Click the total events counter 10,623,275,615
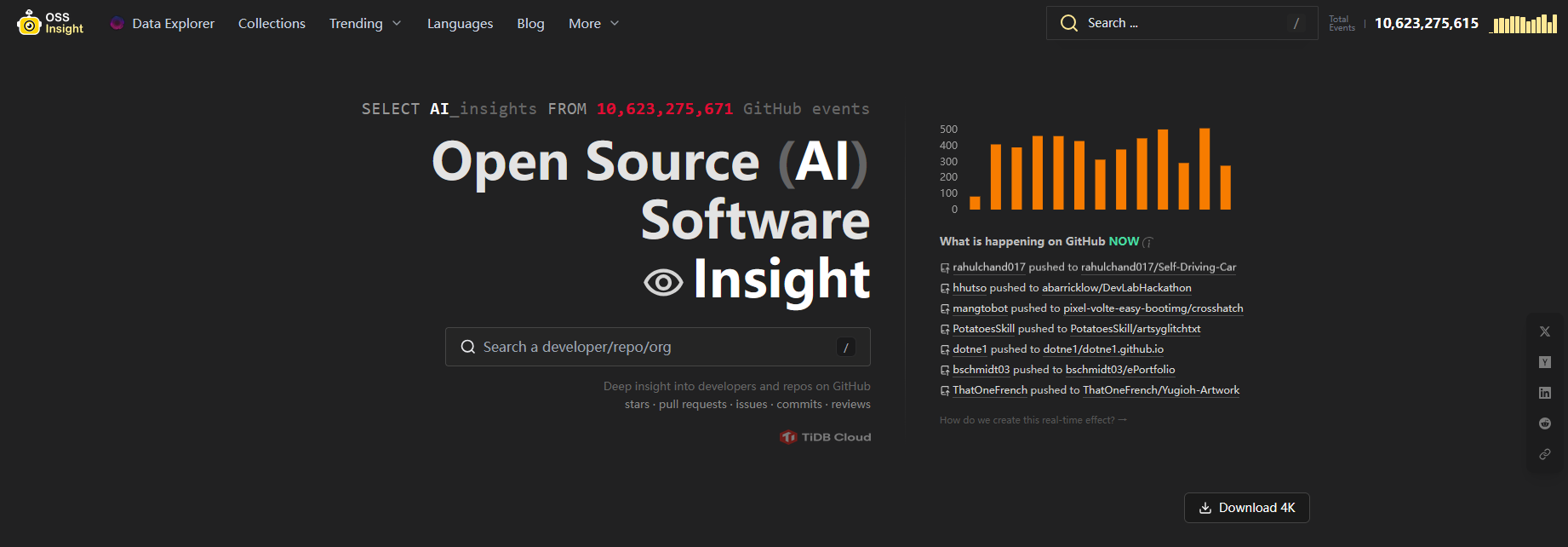The image size is (1568, 547). point(1427,23)
